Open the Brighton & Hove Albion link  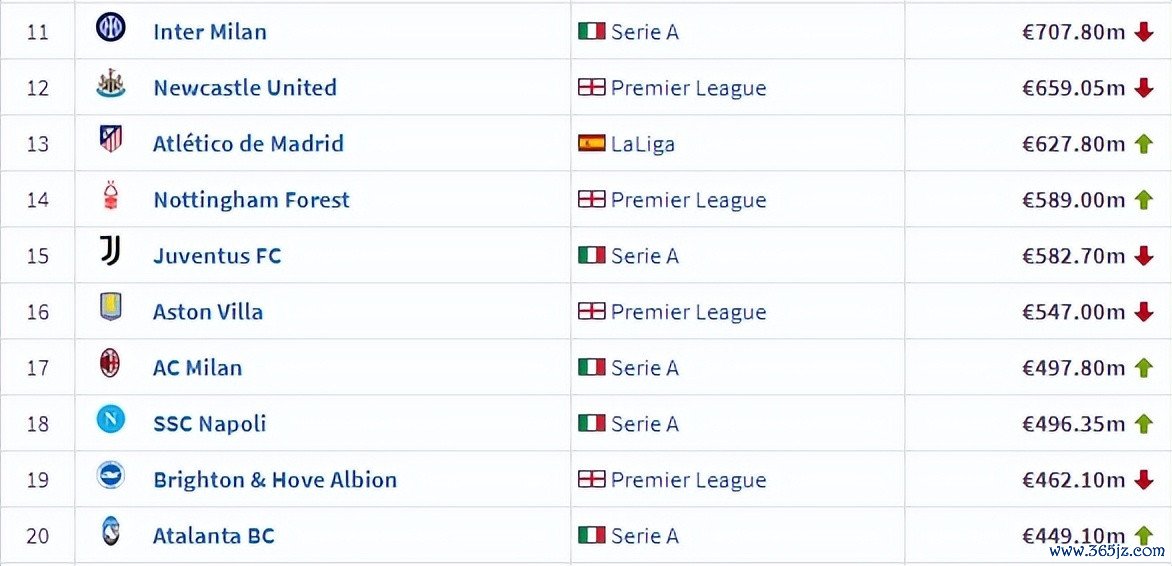[x=275, y=480]
